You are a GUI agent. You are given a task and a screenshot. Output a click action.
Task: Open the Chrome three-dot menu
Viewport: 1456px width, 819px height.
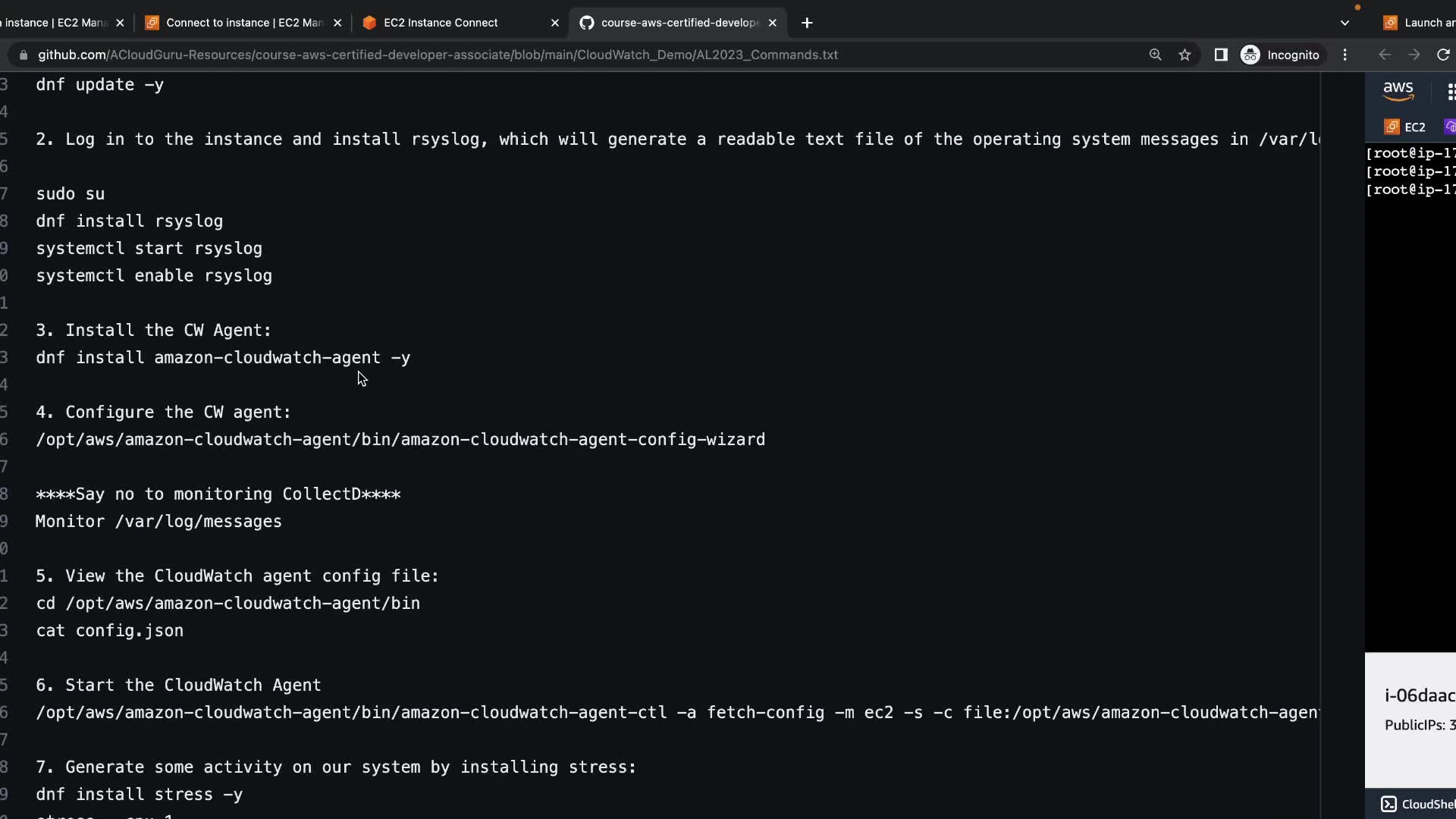tap(1345, 55)
